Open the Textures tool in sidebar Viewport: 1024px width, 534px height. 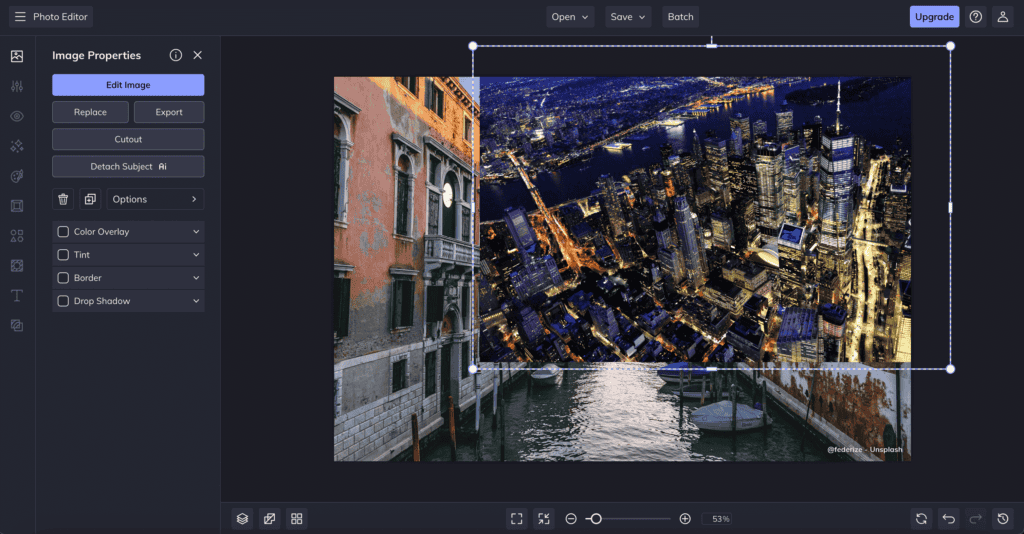pyautogui.click(x=17, y=325)
